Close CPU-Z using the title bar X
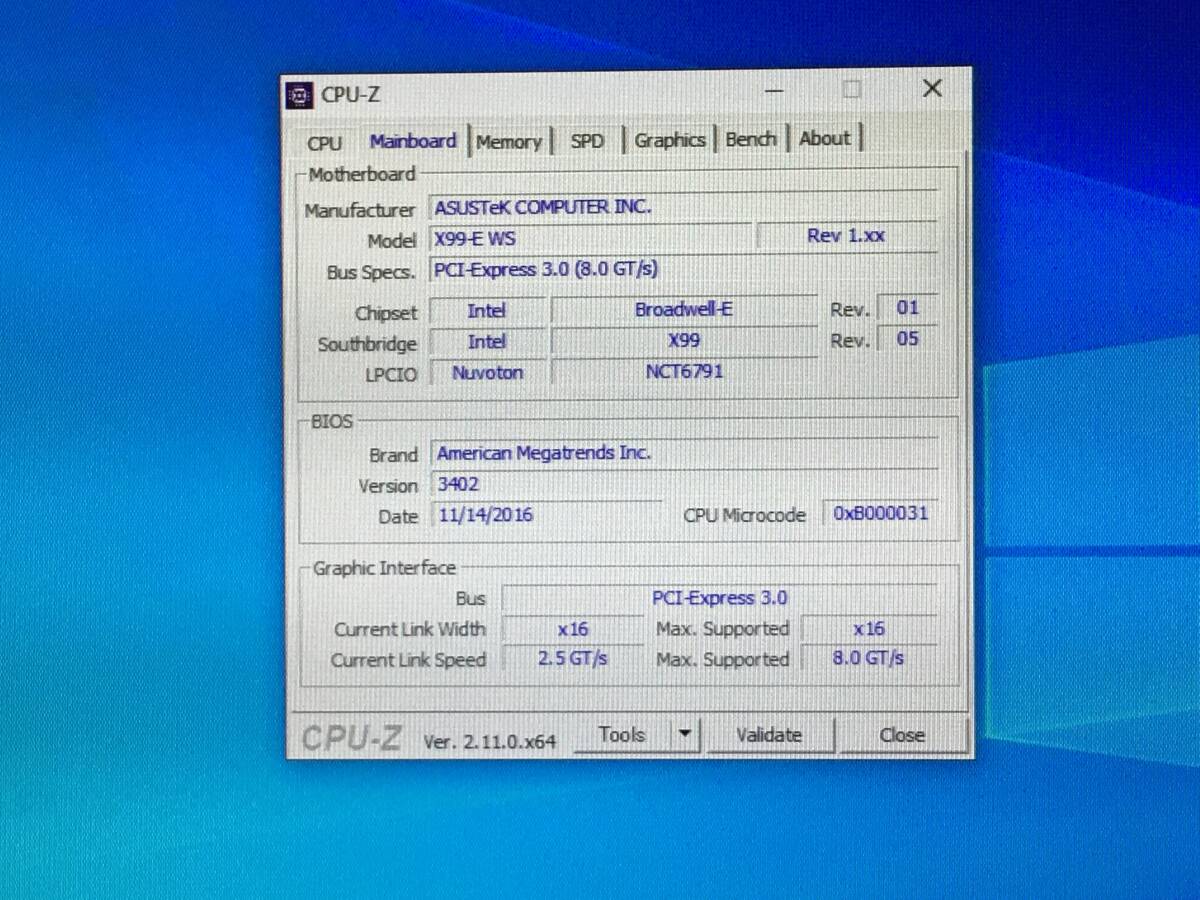The width and height of the screenshot is (1200, 900). pos(932,89)
